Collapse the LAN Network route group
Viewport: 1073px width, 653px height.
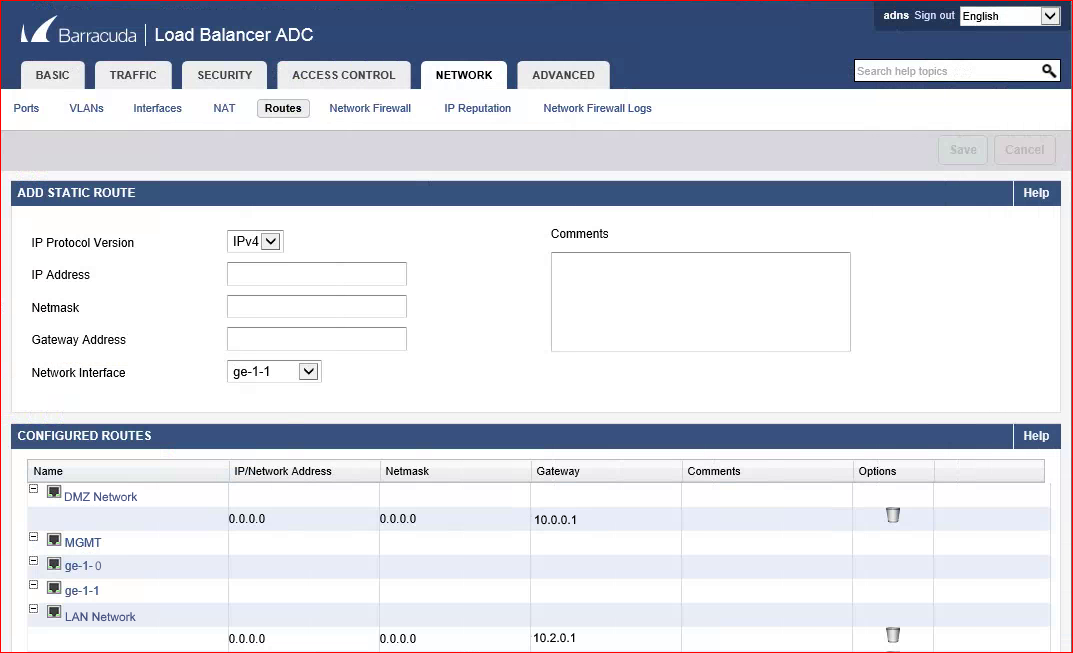point(33,609)
